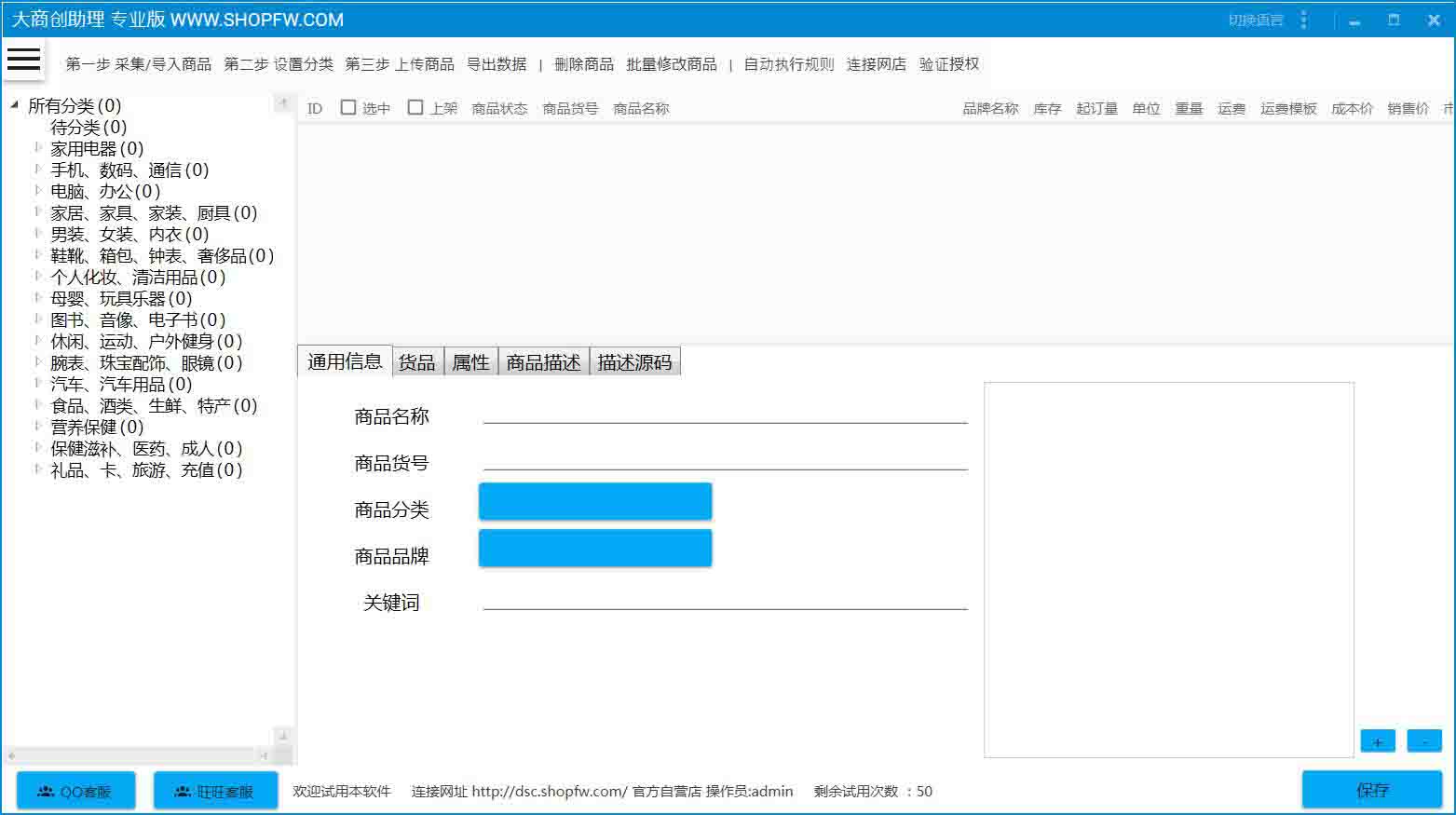Expand the 手机、数码、通信 category
1456x815 pixels.
[x=37, y=169]
